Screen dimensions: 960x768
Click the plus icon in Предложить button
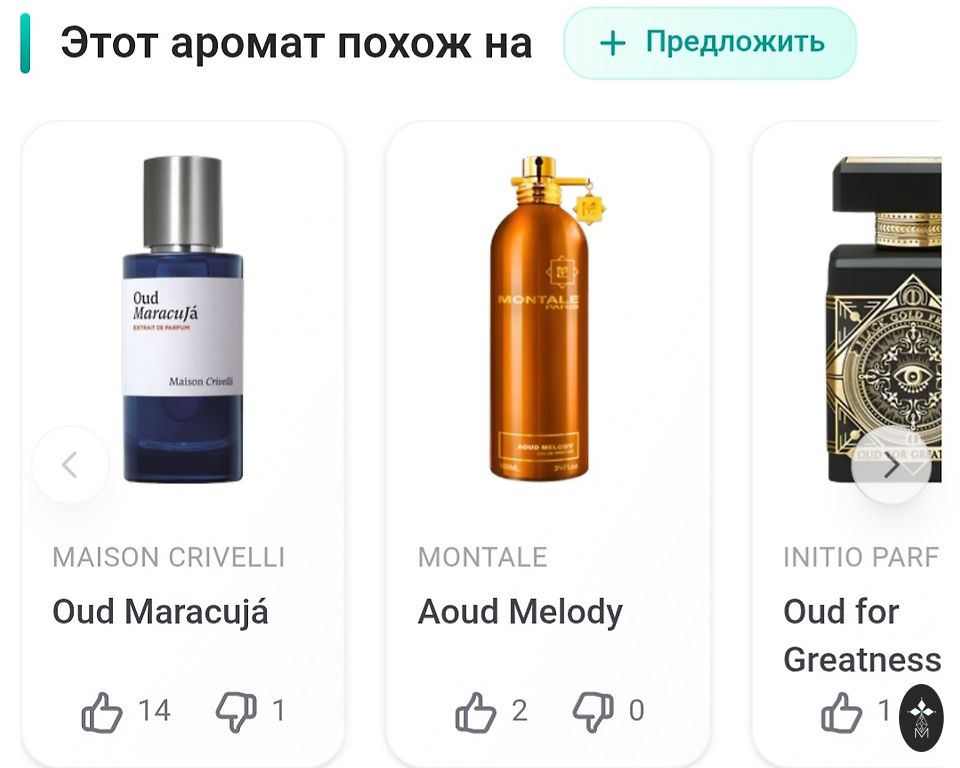(x=612, y=43)
